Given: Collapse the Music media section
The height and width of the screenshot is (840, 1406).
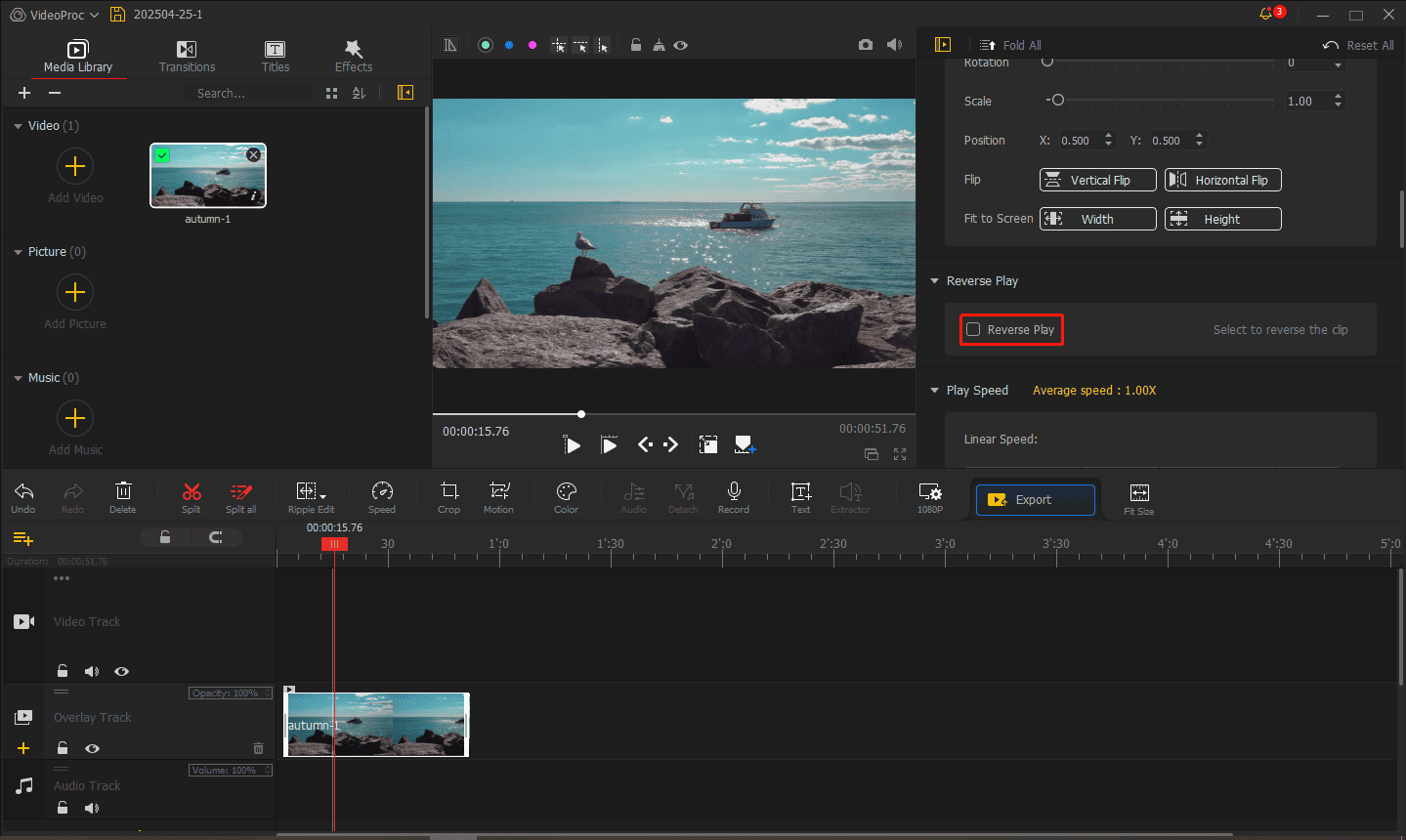Looking at the screenshot, I should click(x=18, y=378).
